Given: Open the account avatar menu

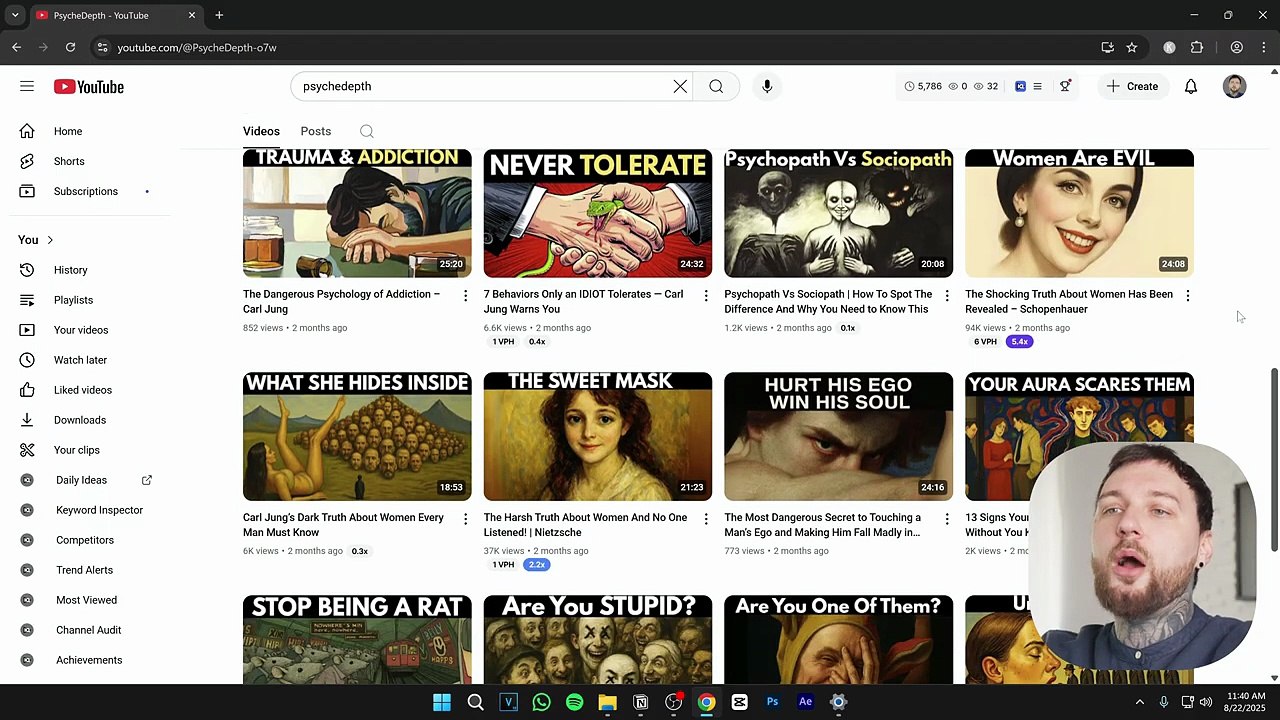Looking at the screenshot, I should tap(1235, 86).
